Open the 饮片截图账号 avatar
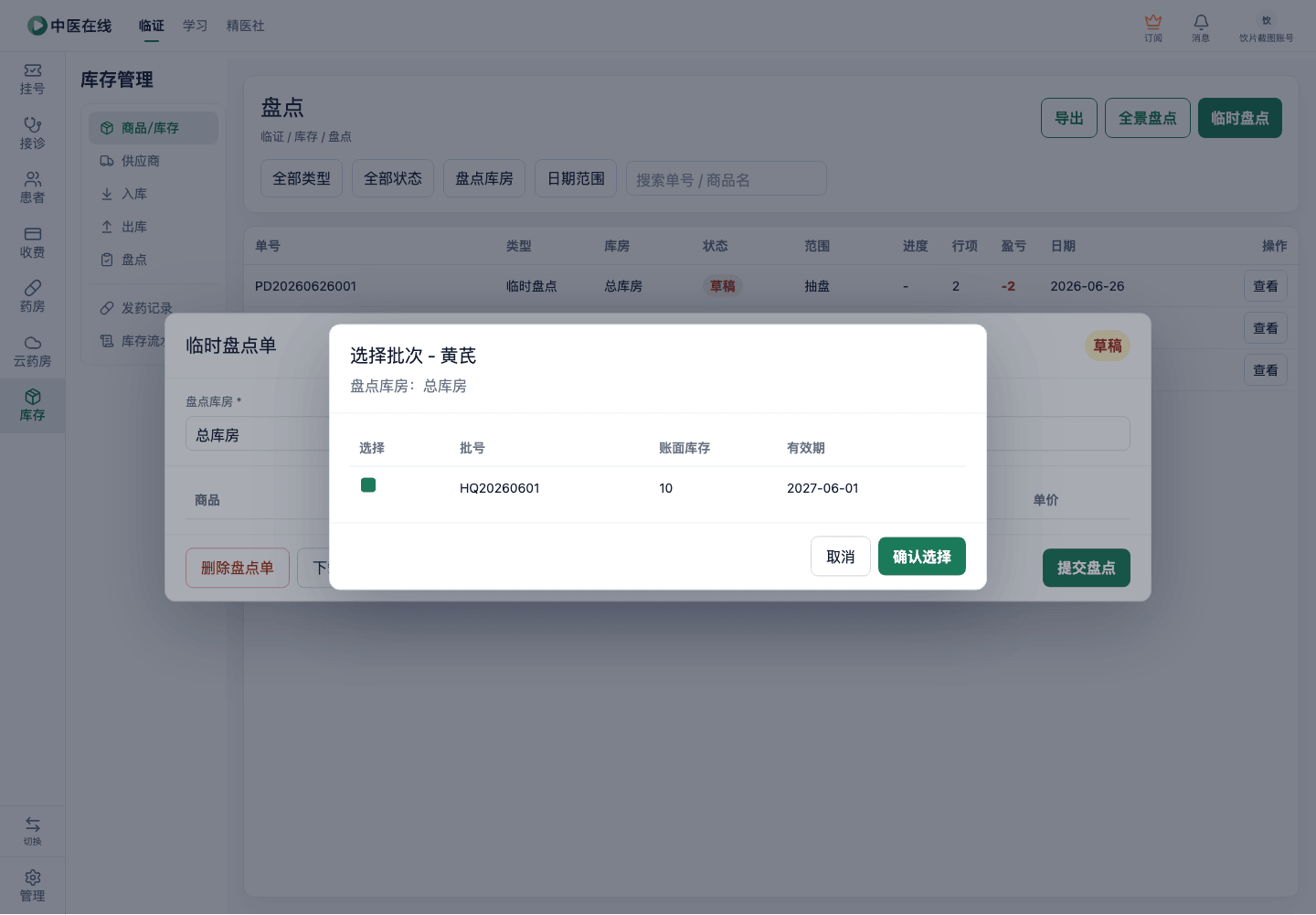 [1267, 20]
